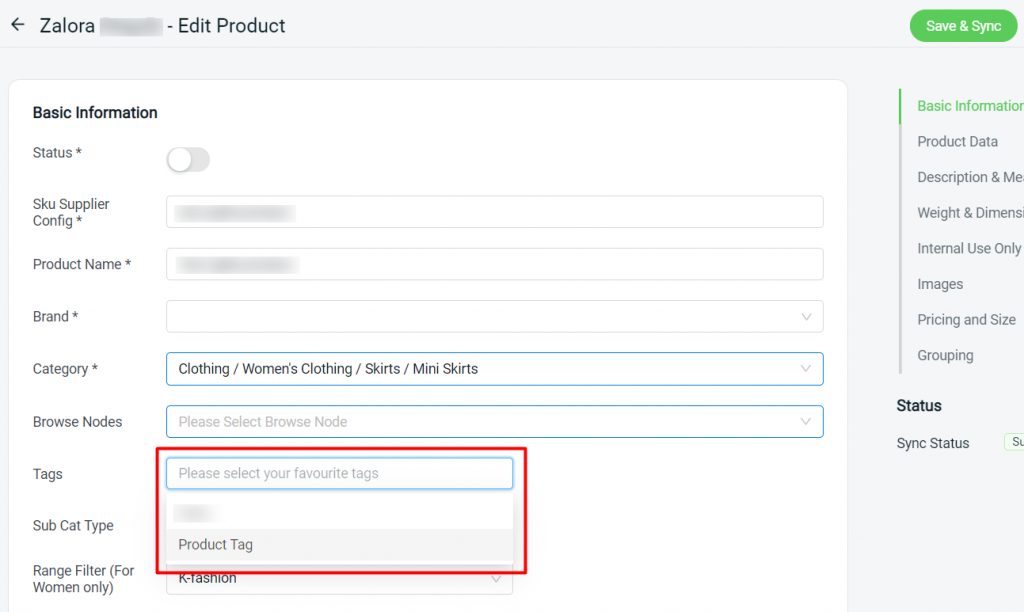1024x612 pixels.
Task: Jump to Product Data section
Action: (957, 142)
